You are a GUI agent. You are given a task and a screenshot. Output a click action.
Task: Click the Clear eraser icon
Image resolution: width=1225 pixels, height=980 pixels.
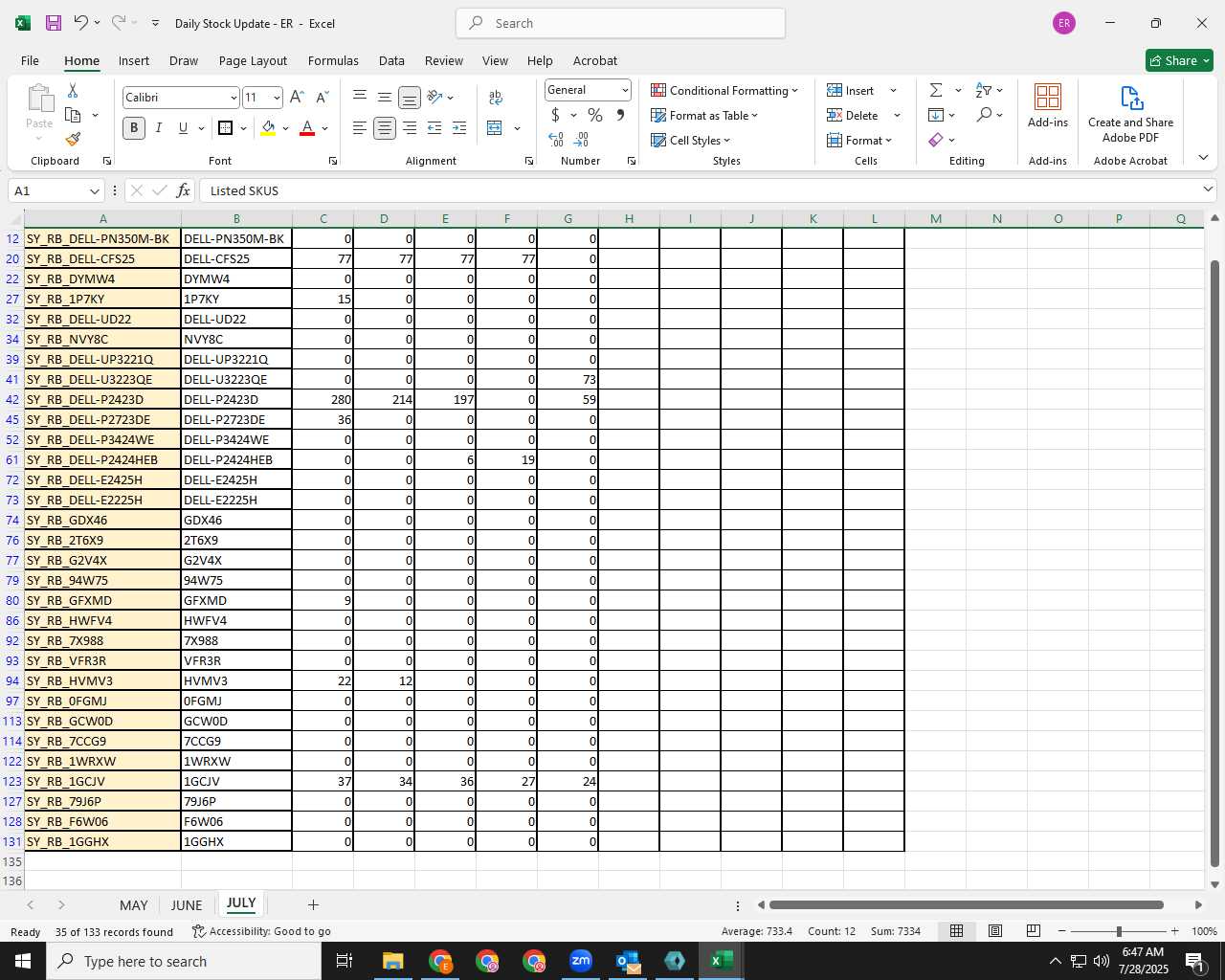tap(936, 140)
